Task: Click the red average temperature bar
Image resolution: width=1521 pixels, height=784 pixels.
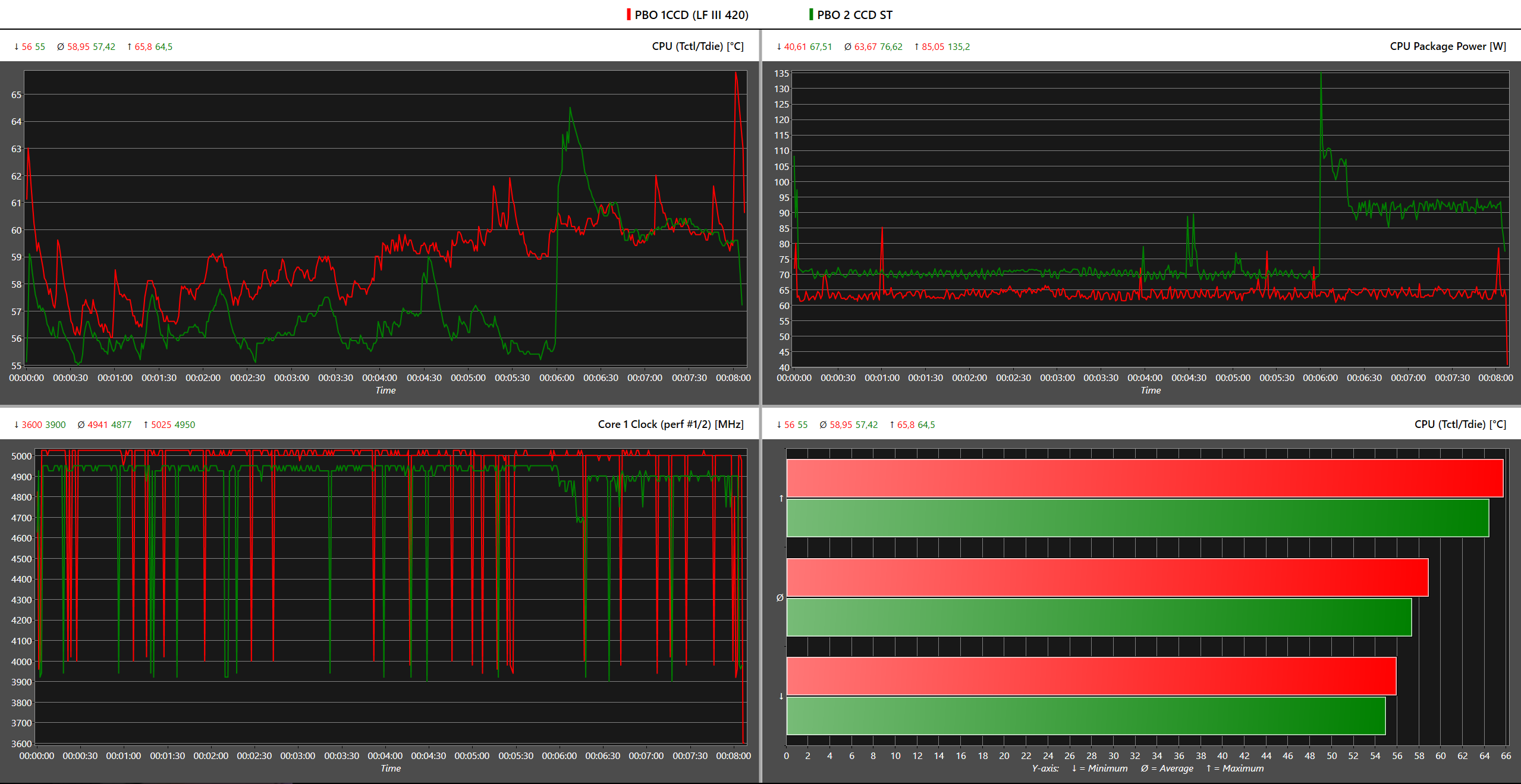Action: tap(1107, 578)
